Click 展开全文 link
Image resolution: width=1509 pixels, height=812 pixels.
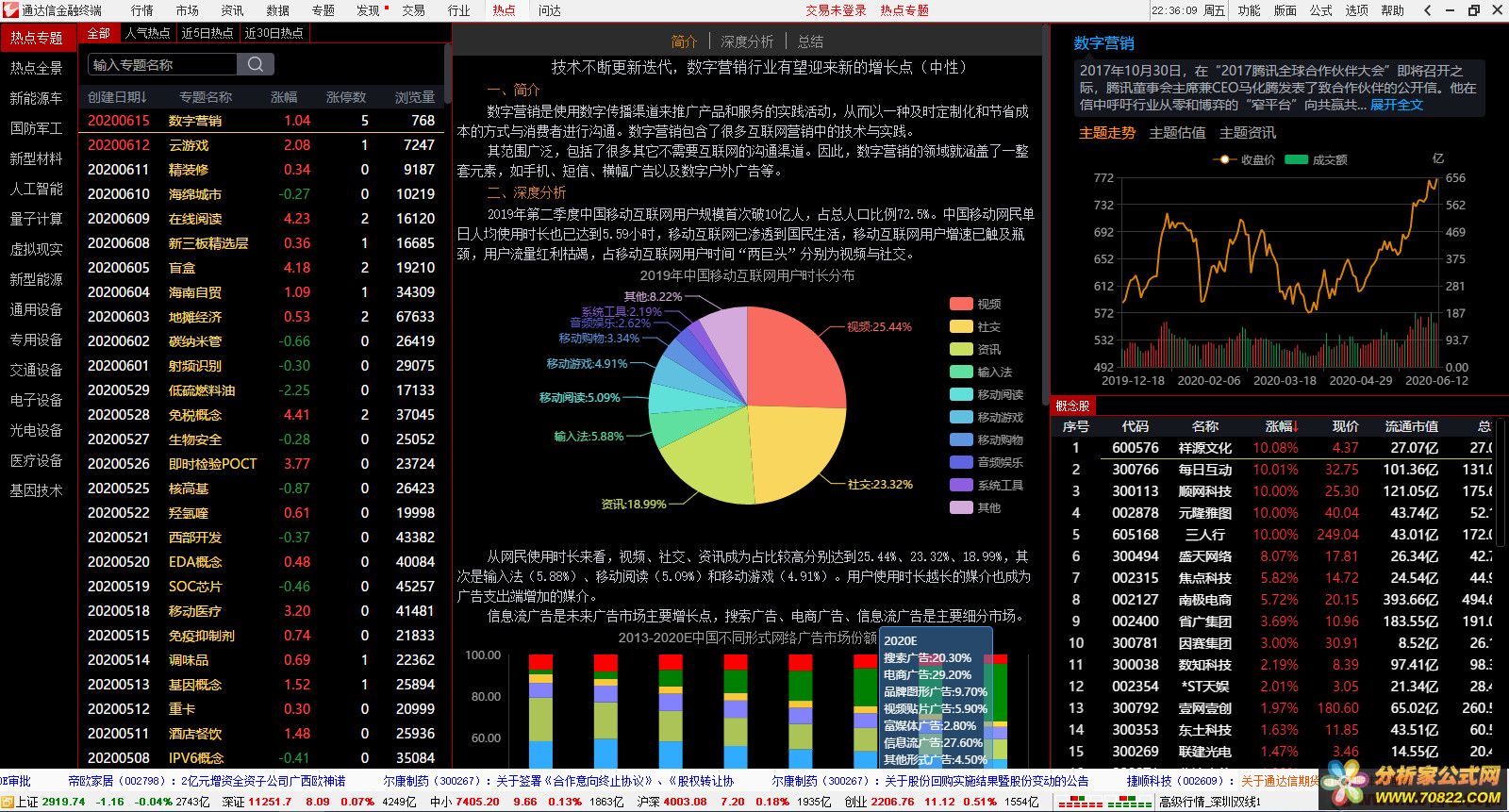click(1396, 105)
